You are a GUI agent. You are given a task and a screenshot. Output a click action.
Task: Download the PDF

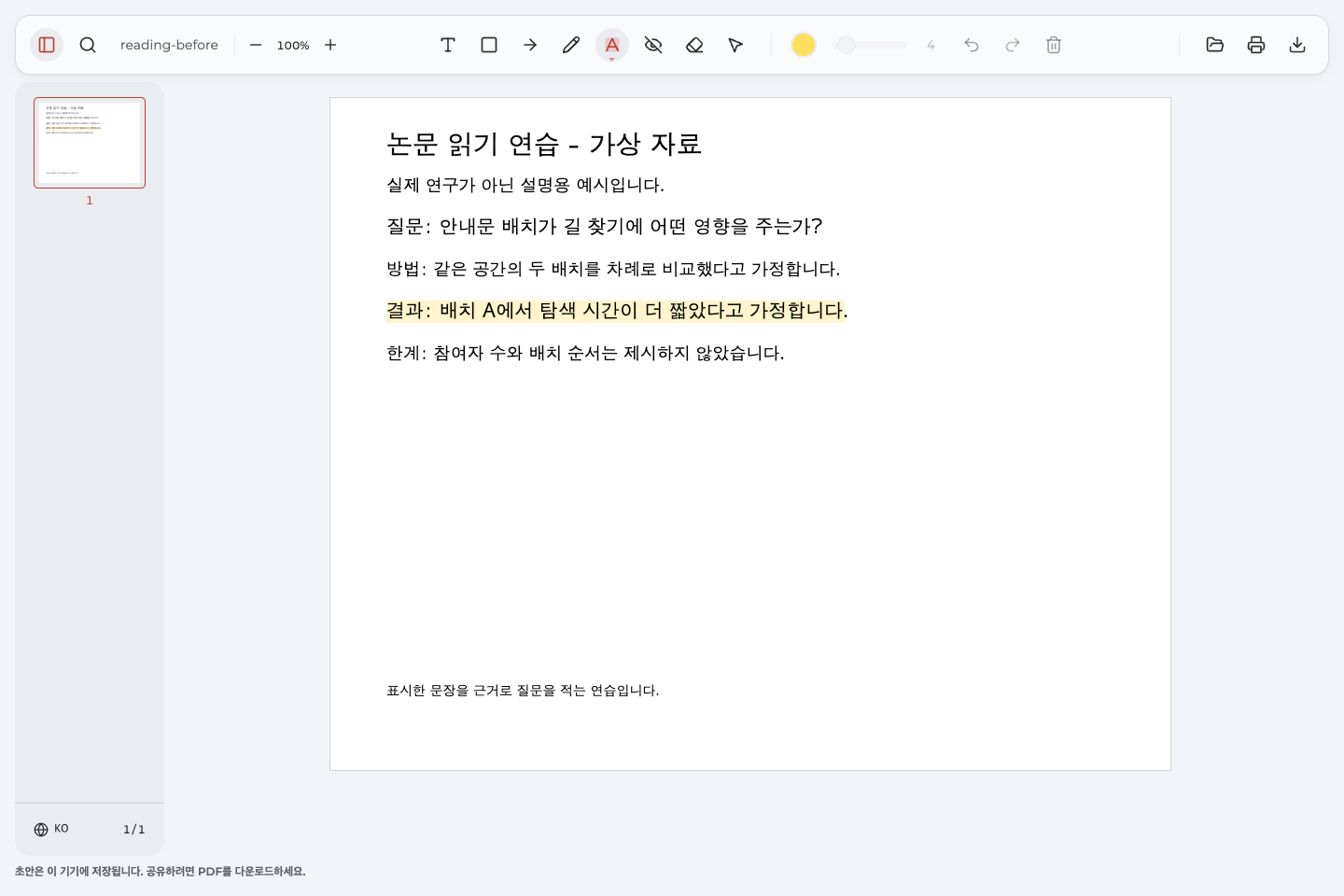(x=1297, y=45)
